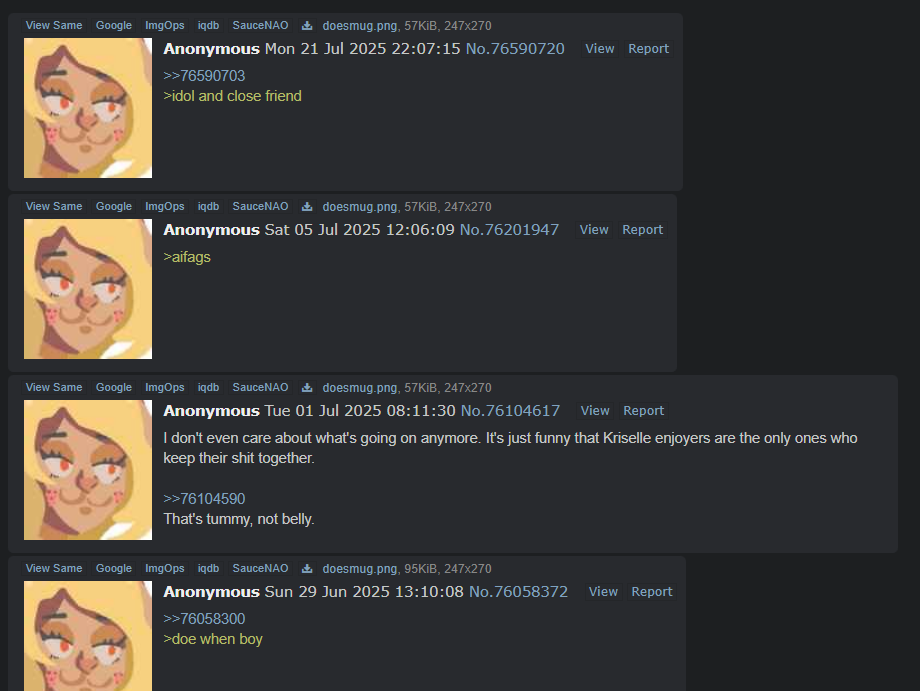
Task: Click ImgOps on post No.76590720
Action: [165, 25]
